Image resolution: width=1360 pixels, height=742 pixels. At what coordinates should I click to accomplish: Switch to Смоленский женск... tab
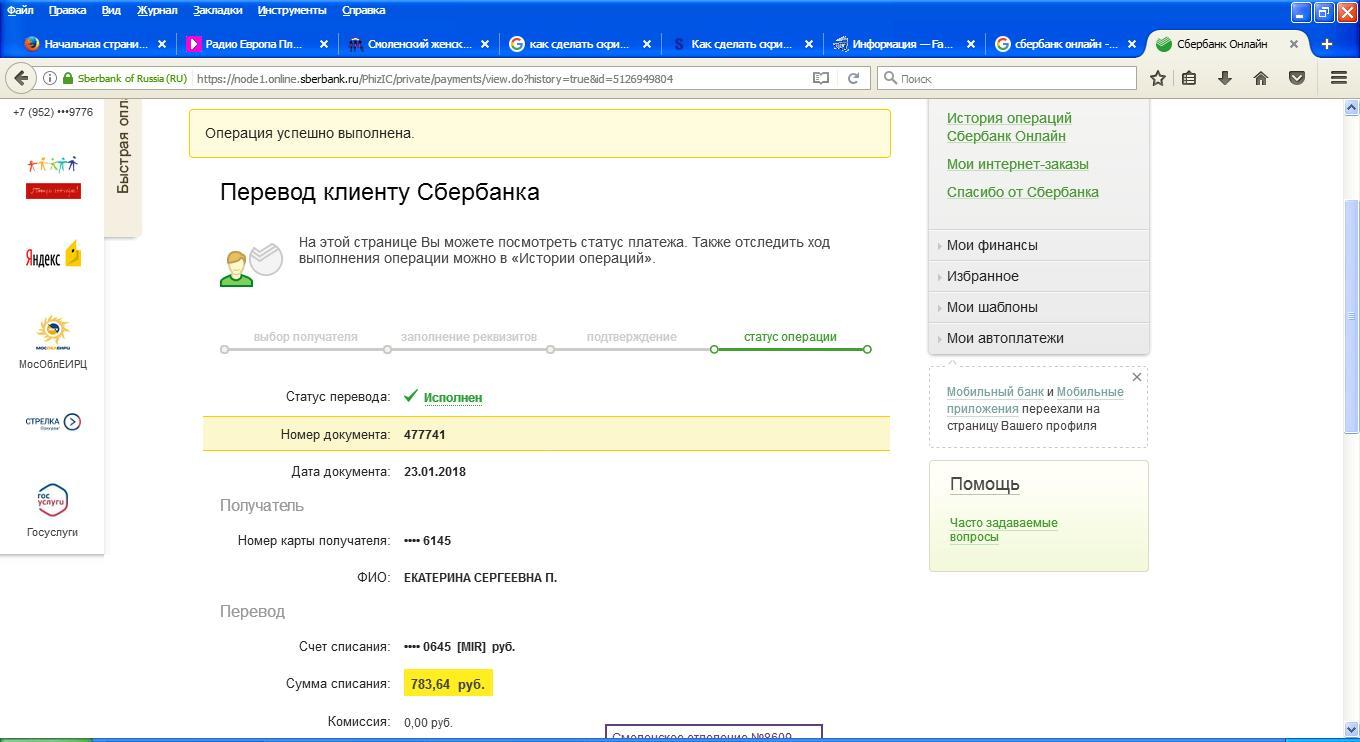419,44
